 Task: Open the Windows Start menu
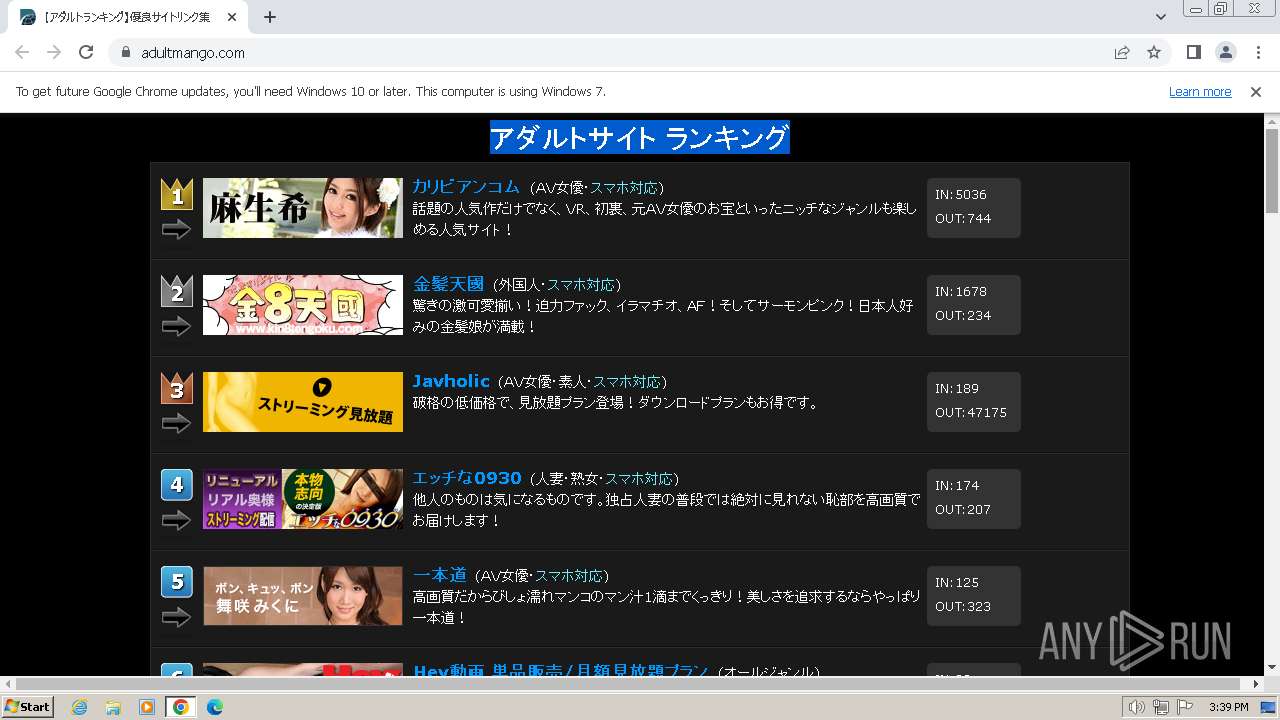[x=27, y=707]
